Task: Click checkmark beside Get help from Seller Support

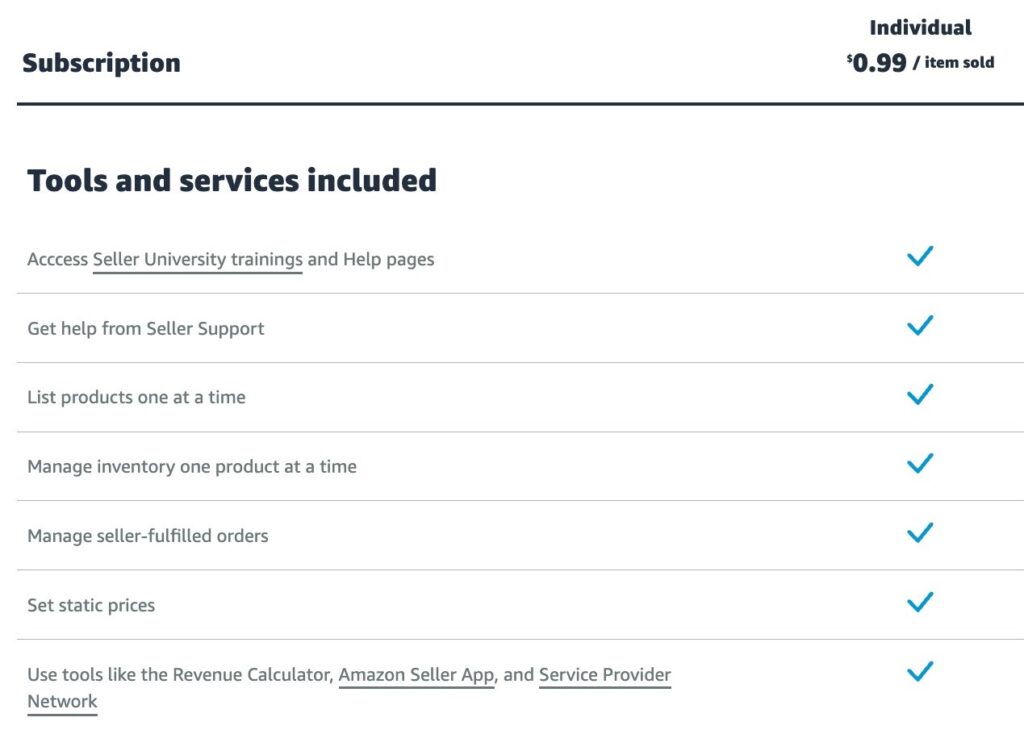Action: tap(919, 326)
